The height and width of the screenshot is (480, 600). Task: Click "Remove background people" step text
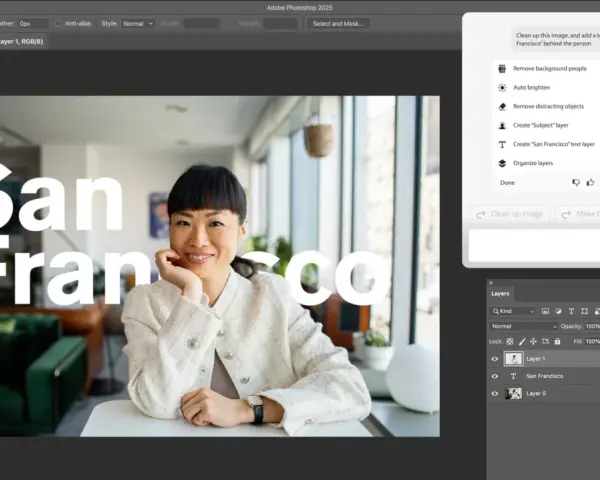tap(550, 69)
